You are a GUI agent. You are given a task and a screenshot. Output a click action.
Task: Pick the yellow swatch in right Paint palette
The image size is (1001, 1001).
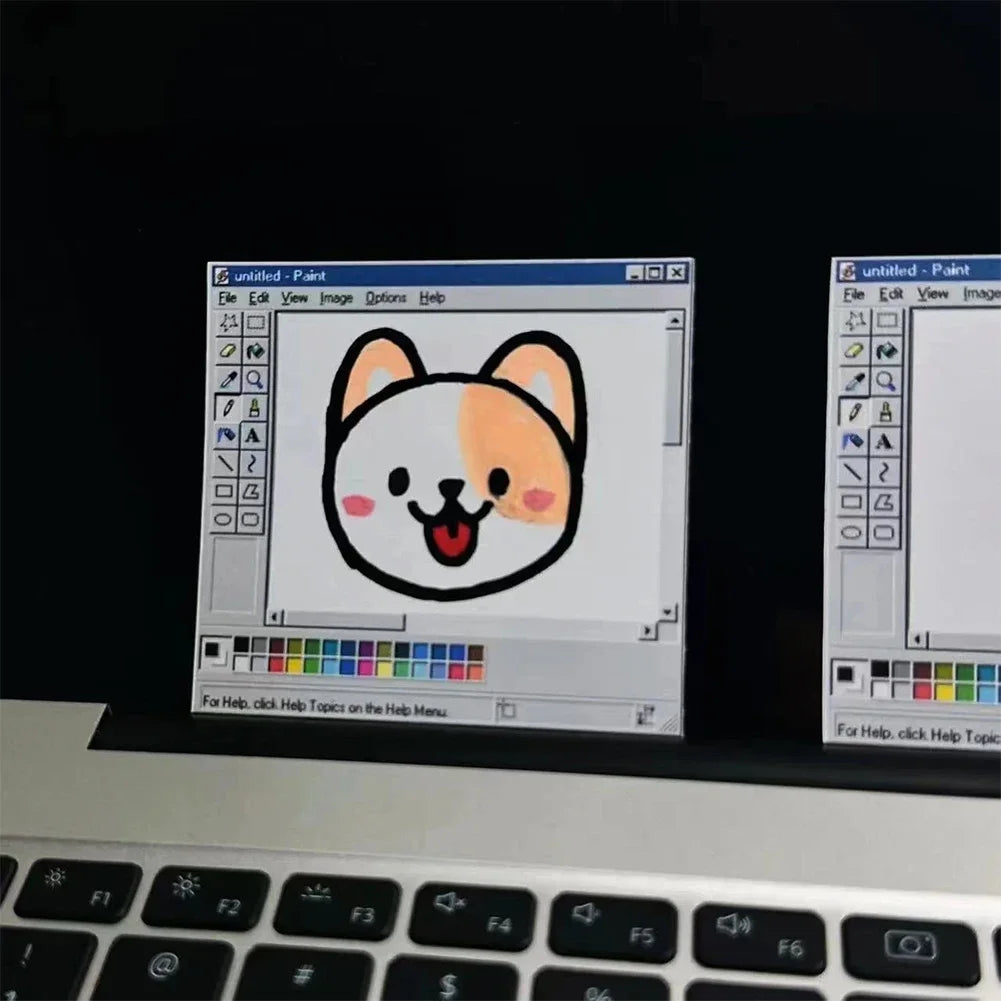[x=944, y=692]
